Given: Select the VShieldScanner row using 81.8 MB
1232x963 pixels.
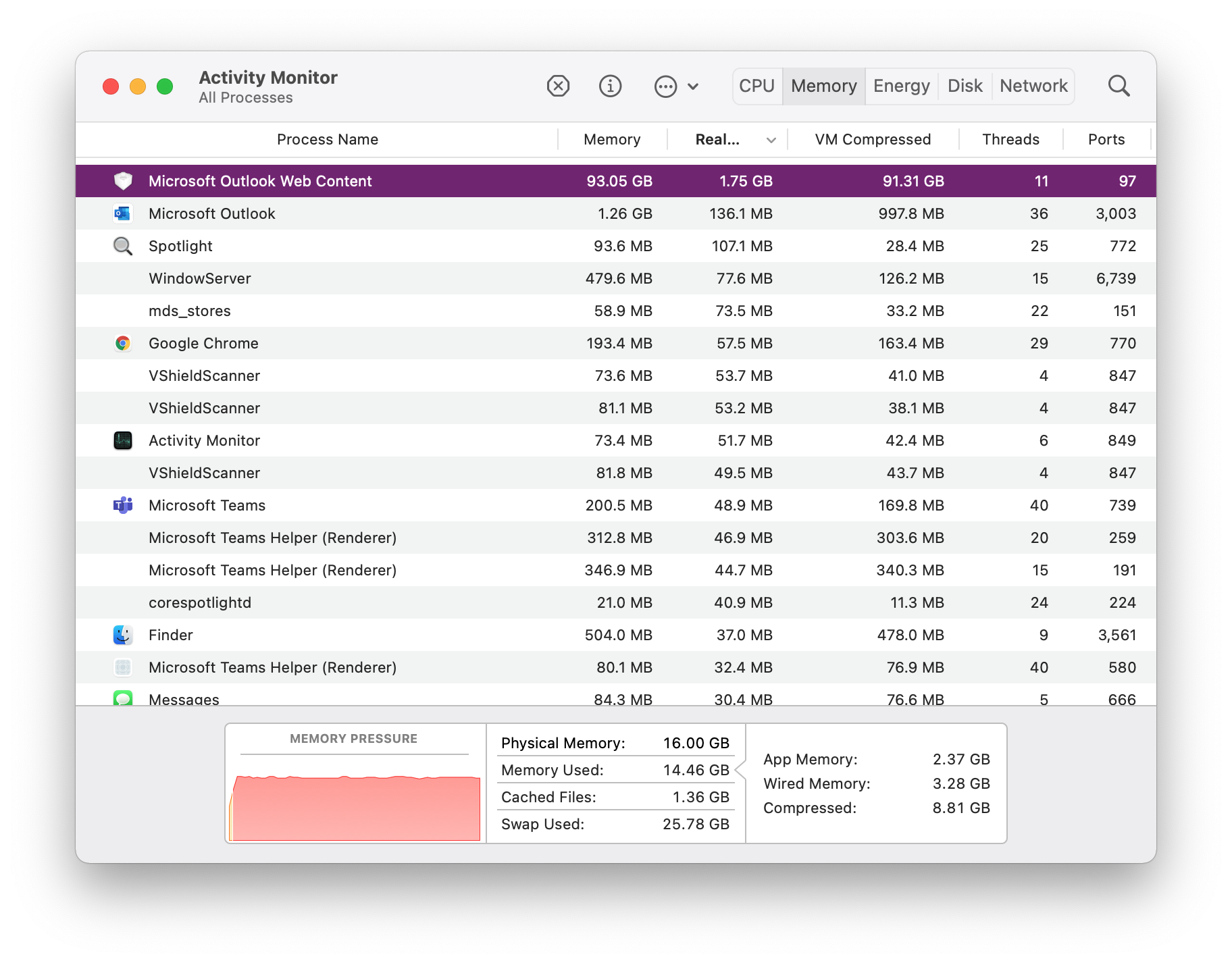Looking at the screenshot, I should pyautogui.click(x=616, y=473).
